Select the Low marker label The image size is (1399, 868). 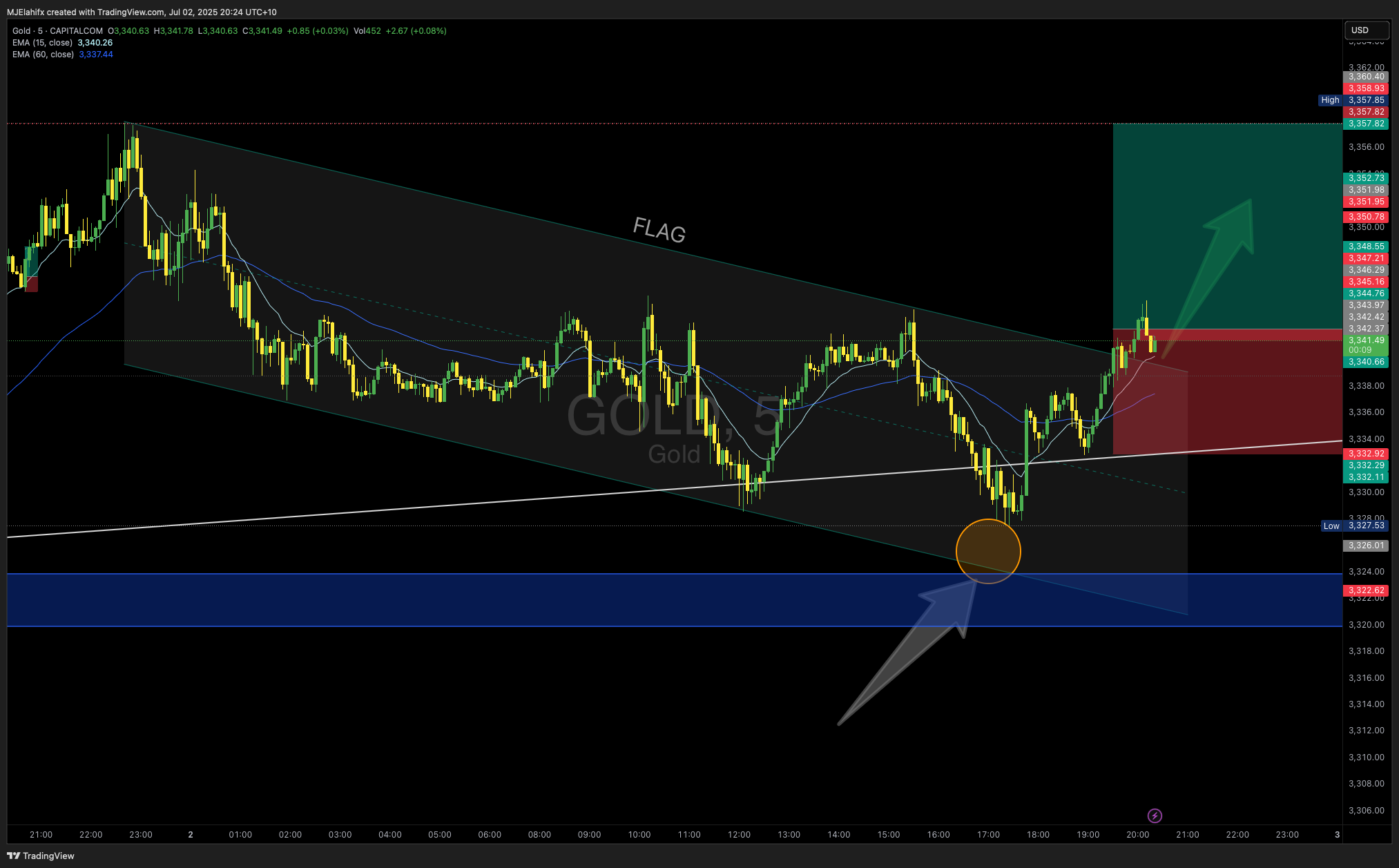click(1331, 526)
